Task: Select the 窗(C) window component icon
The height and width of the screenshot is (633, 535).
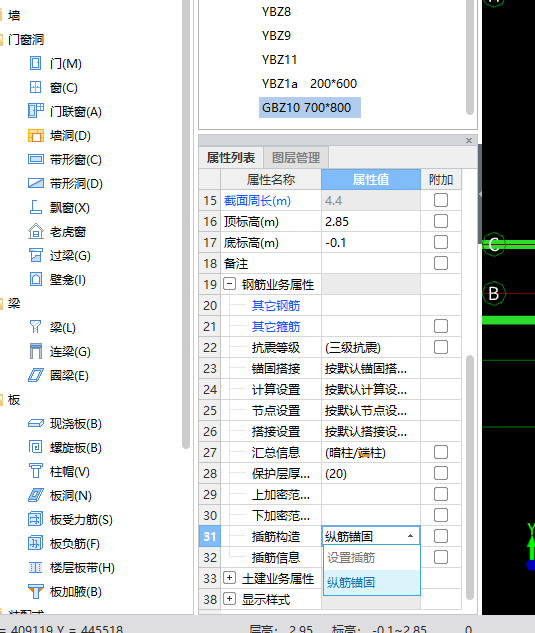Action: tap(36, 87)
